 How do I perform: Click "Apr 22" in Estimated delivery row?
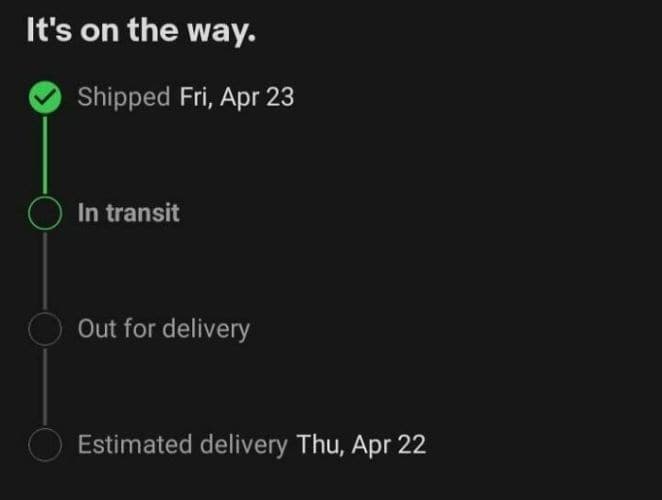tap(389, 446)
